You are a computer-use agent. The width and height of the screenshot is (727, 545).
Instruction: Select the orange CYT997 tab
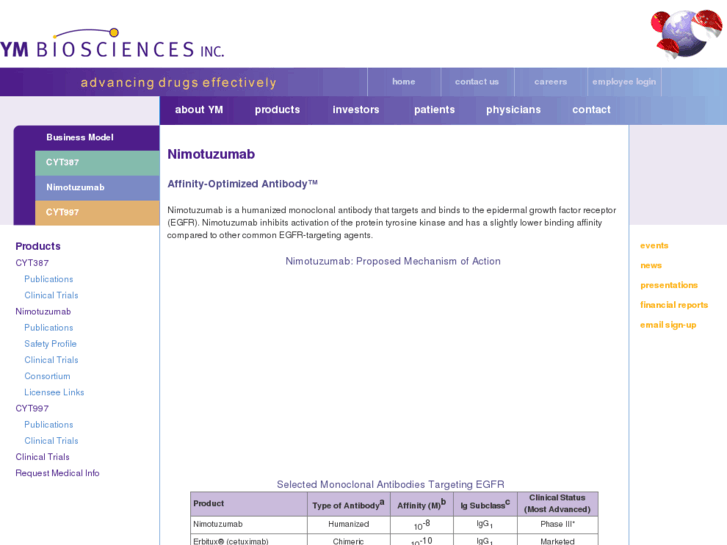(97, 213)
